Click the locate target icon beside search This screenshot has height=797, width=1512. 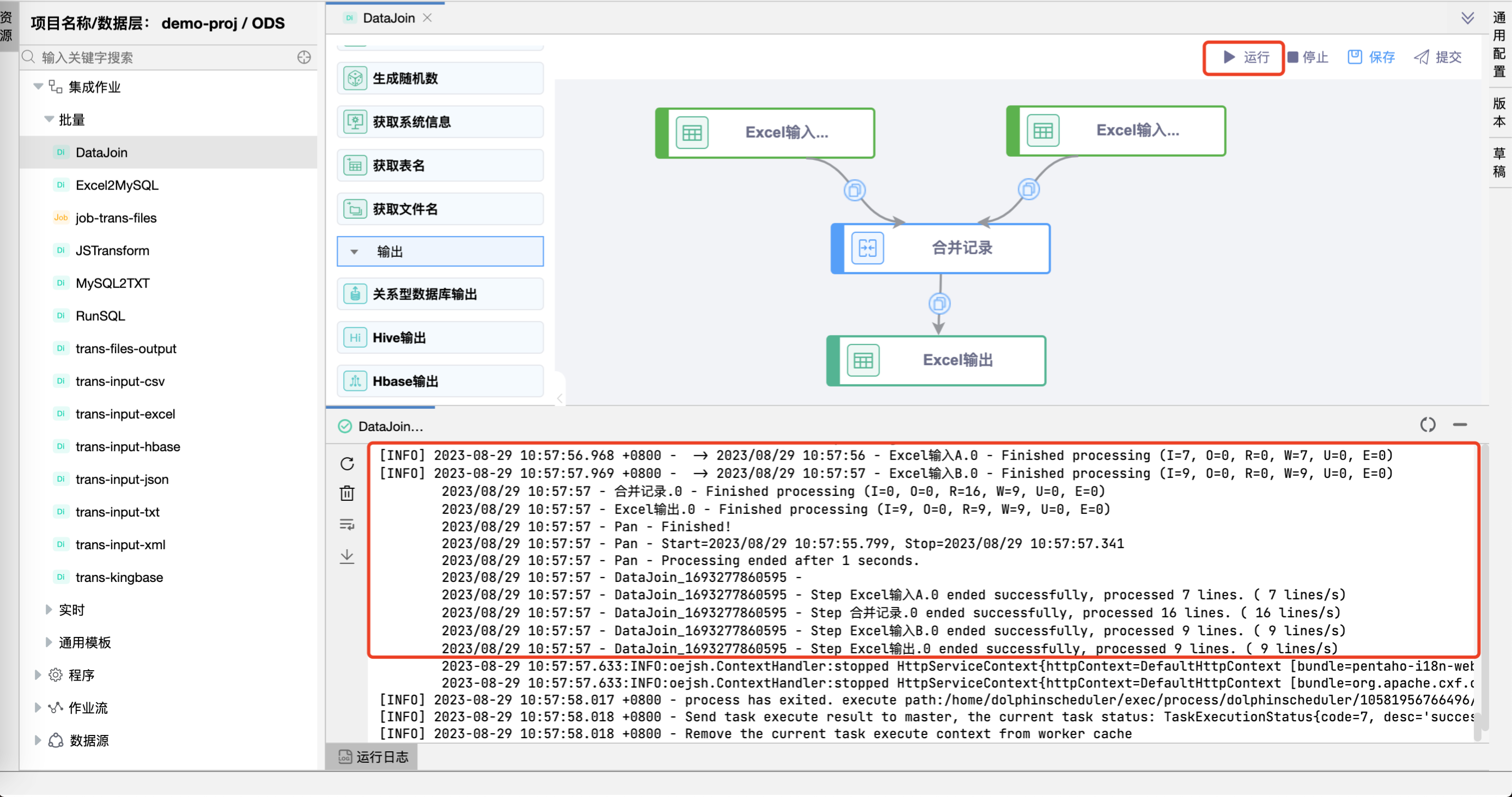coord(303,58)
